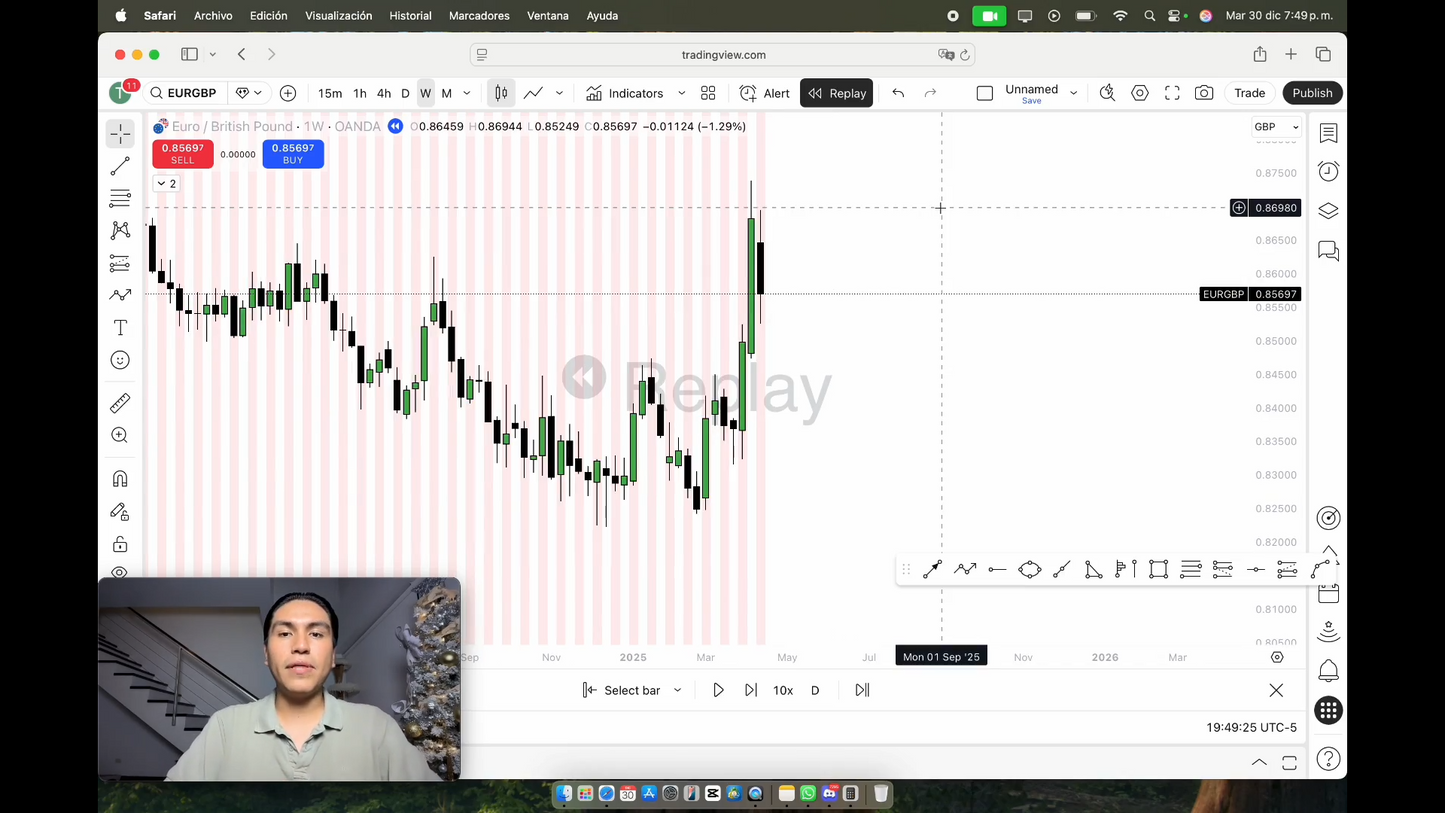Open the Marcadores menu
The width and height of the screenshot is (1445, 813).
479,16
